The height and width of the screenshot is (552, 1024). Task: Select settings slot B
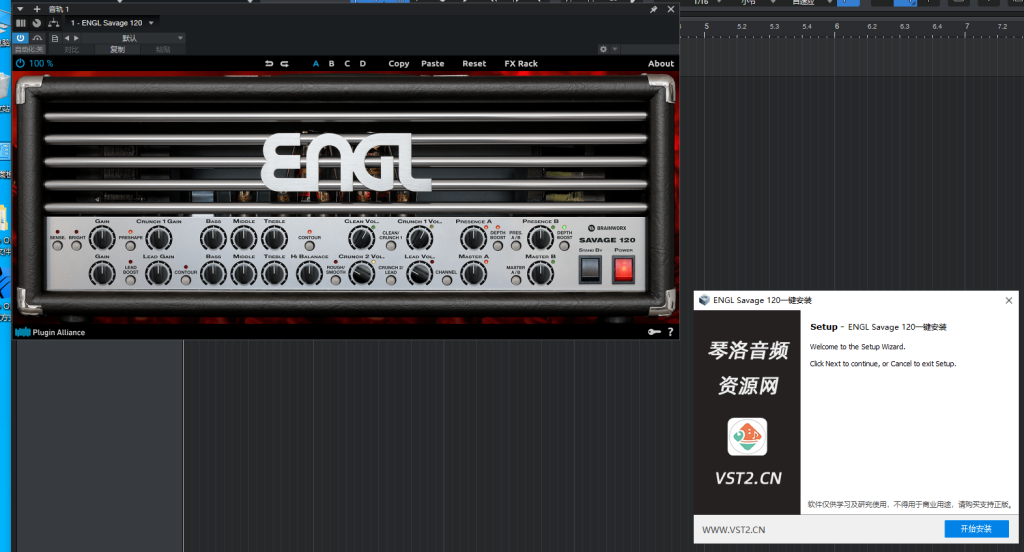pos(331,64)
